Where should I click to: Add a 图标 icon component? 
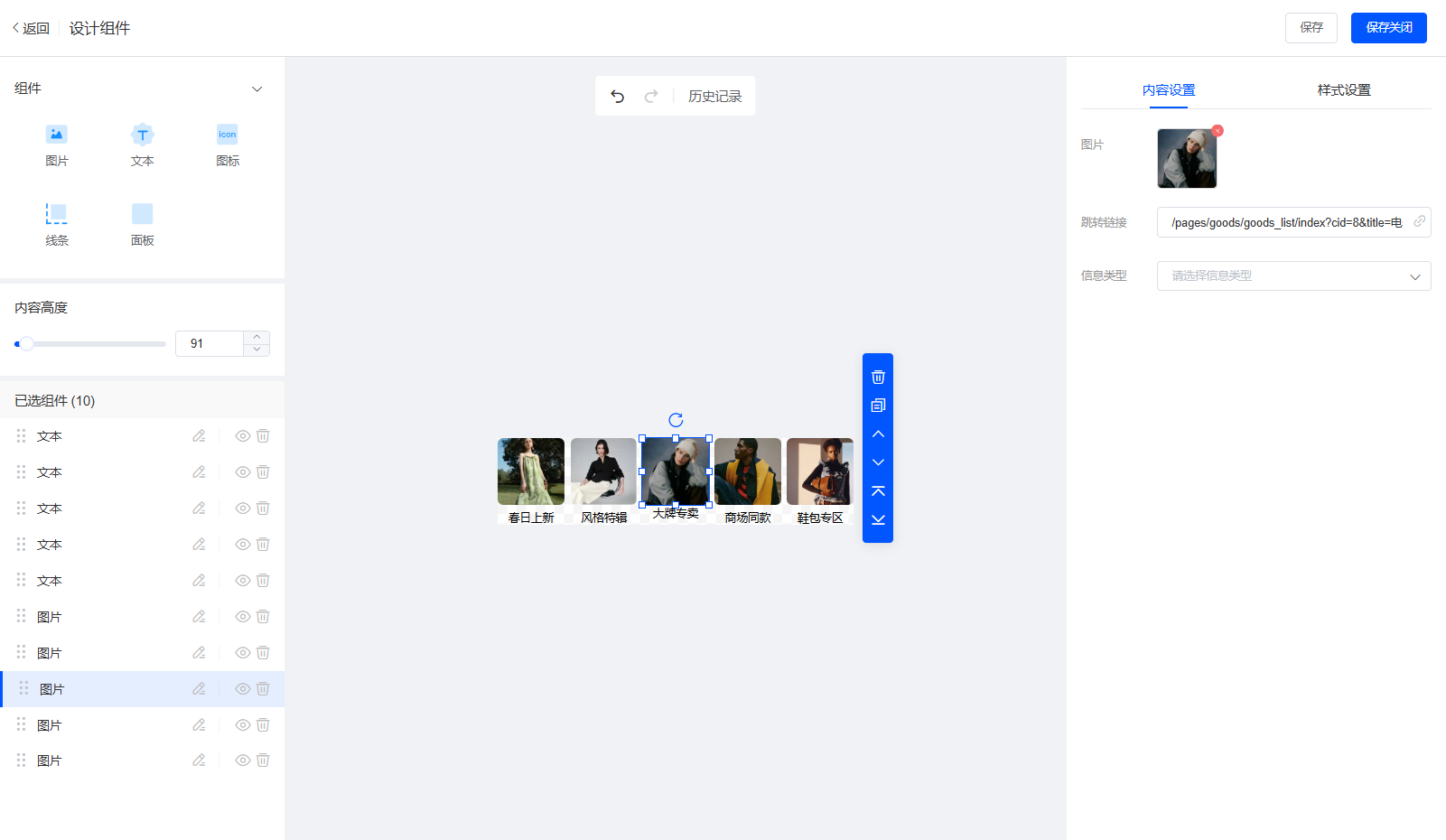[228, 145]
